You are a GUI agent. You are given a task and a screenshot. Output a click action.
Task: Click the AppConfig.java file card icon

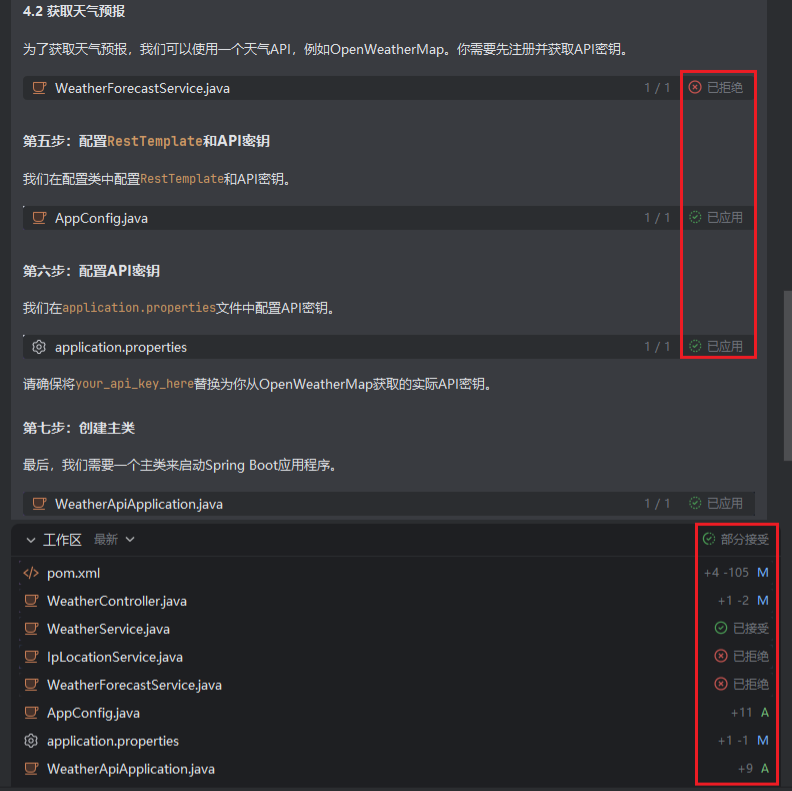click(x=39, y=218)
